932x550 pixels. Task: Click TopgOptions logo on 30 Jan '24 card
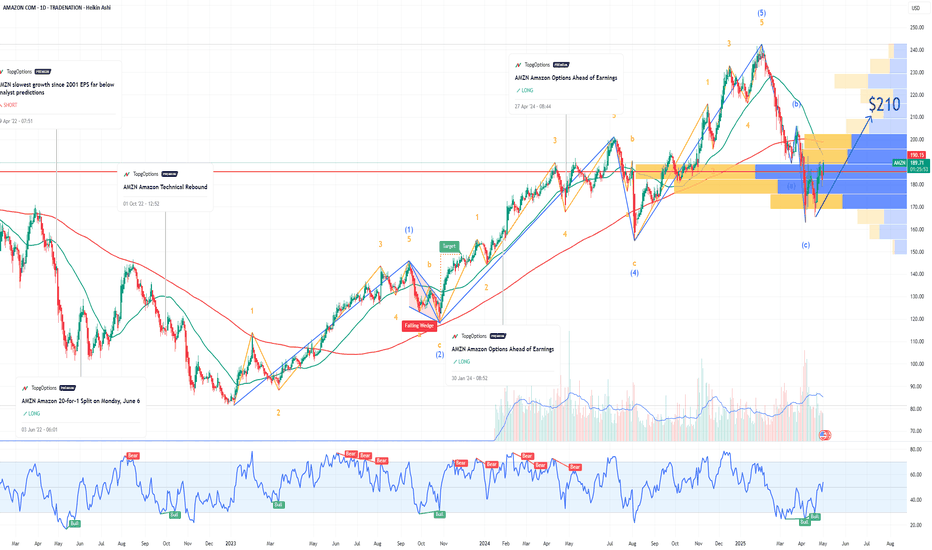pos(455,336)
